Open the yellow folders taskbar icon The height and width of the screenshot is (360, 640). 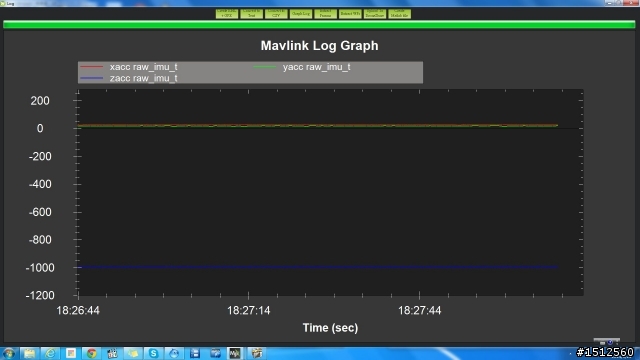click(133, 353)
